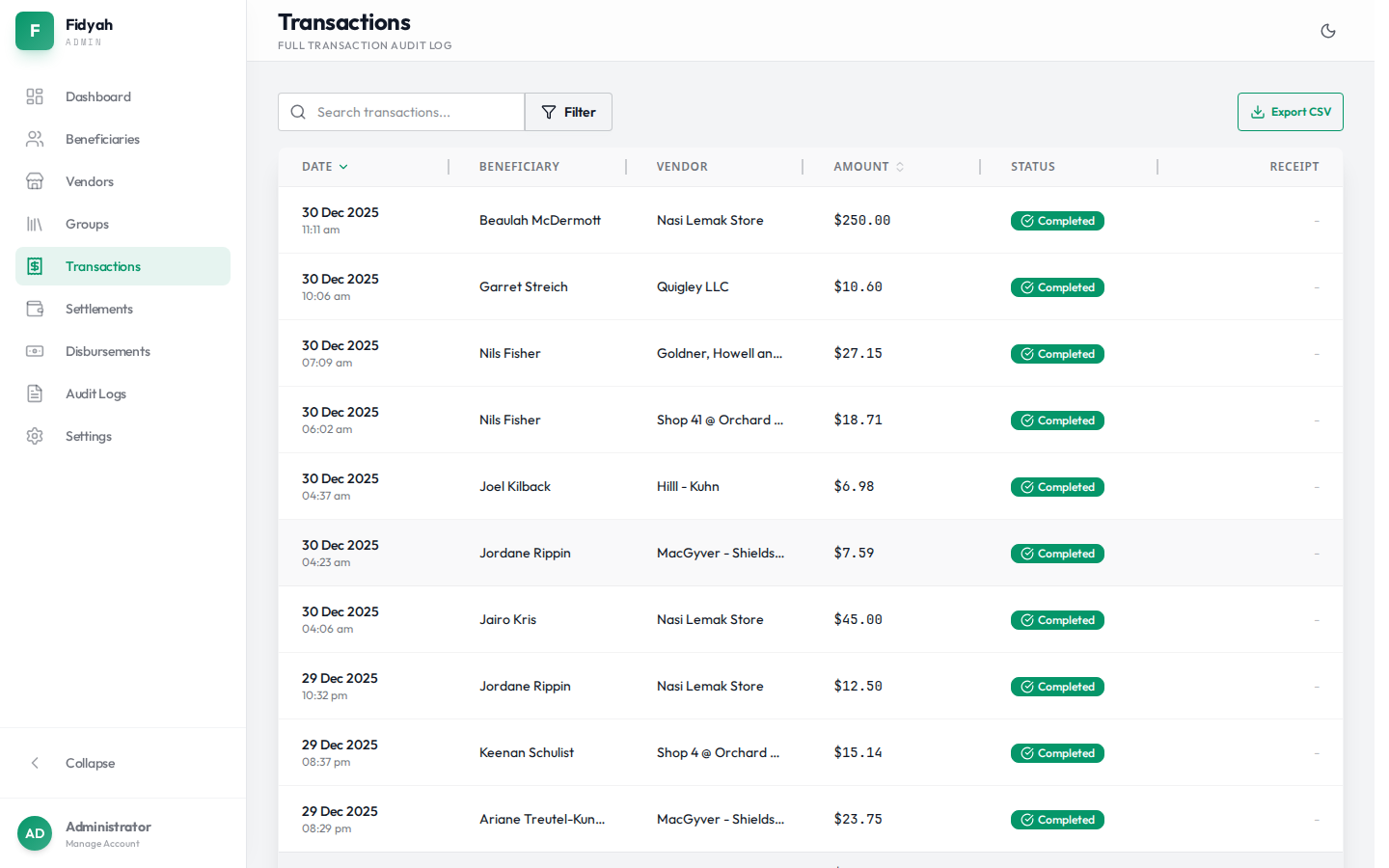The height and width of the screenshot is (868, 1389).
Task: Export transactions as CSV
Action: 1290,112
